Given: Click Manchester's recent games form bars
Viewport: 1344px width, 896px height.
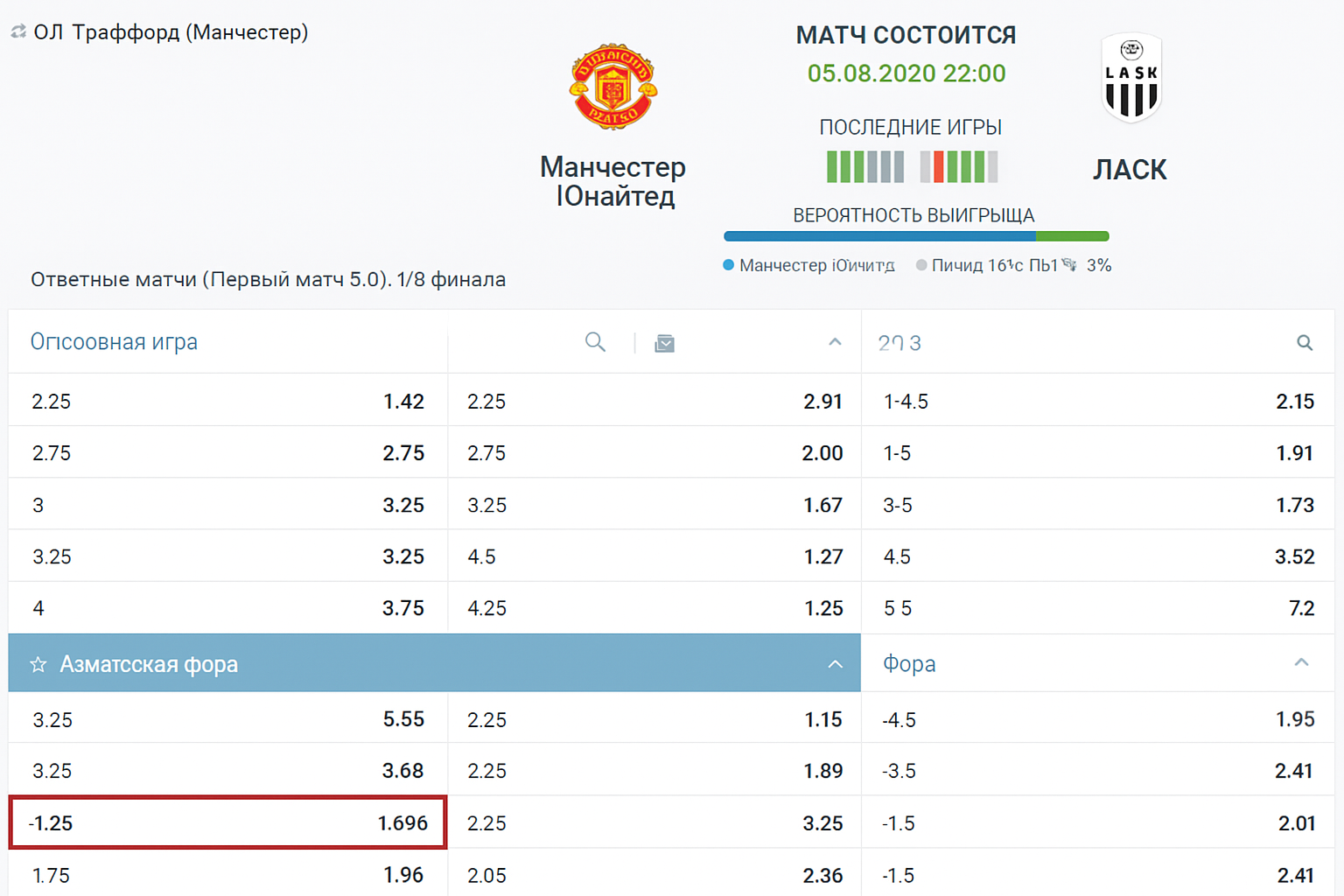Looking at the screenshot, I should pos(864,166).
